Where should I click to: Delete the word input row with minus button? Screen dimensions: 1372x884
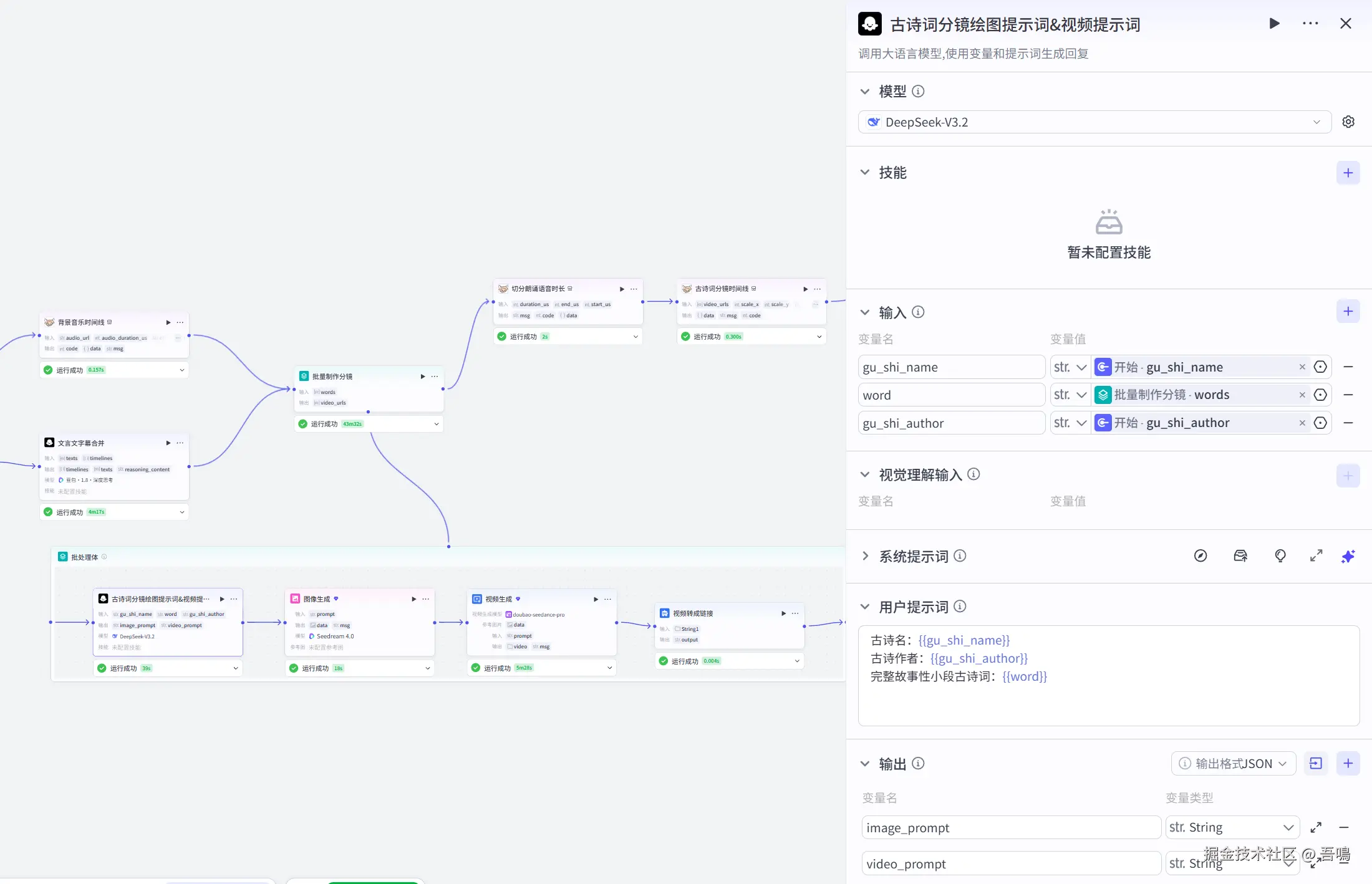click(1348, 395)
